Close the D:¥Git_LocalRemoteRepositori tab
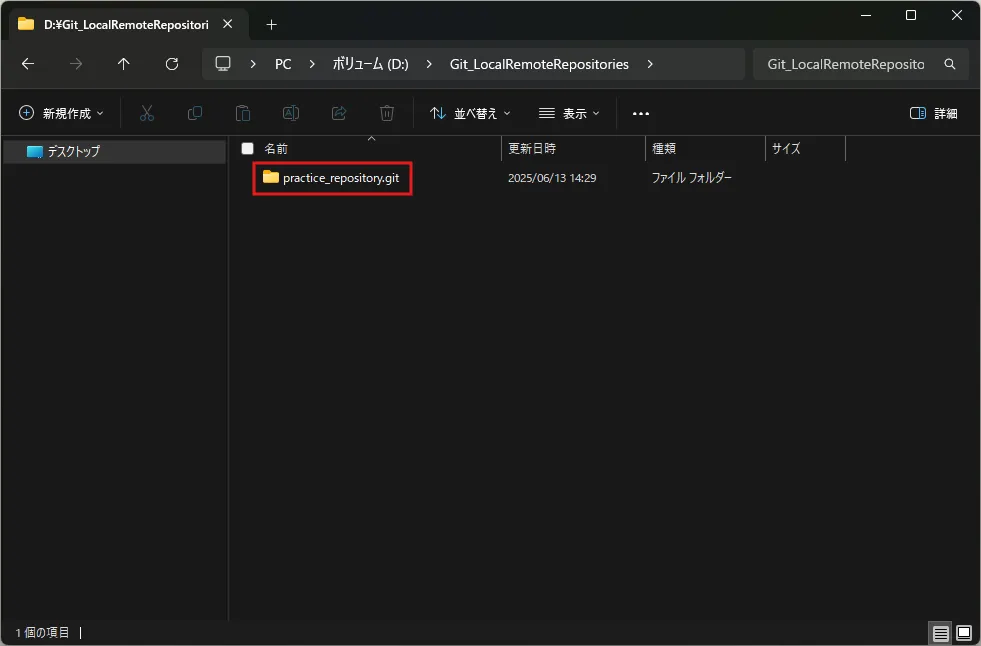 tap(228, 24)
